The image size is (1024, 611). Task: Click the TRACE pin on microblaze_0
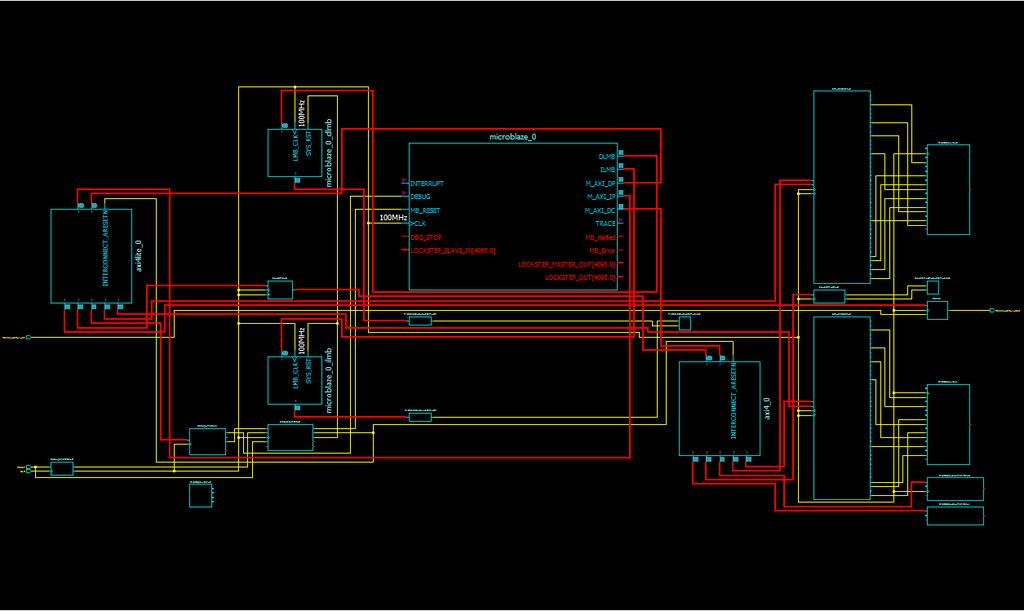[605, 223]
